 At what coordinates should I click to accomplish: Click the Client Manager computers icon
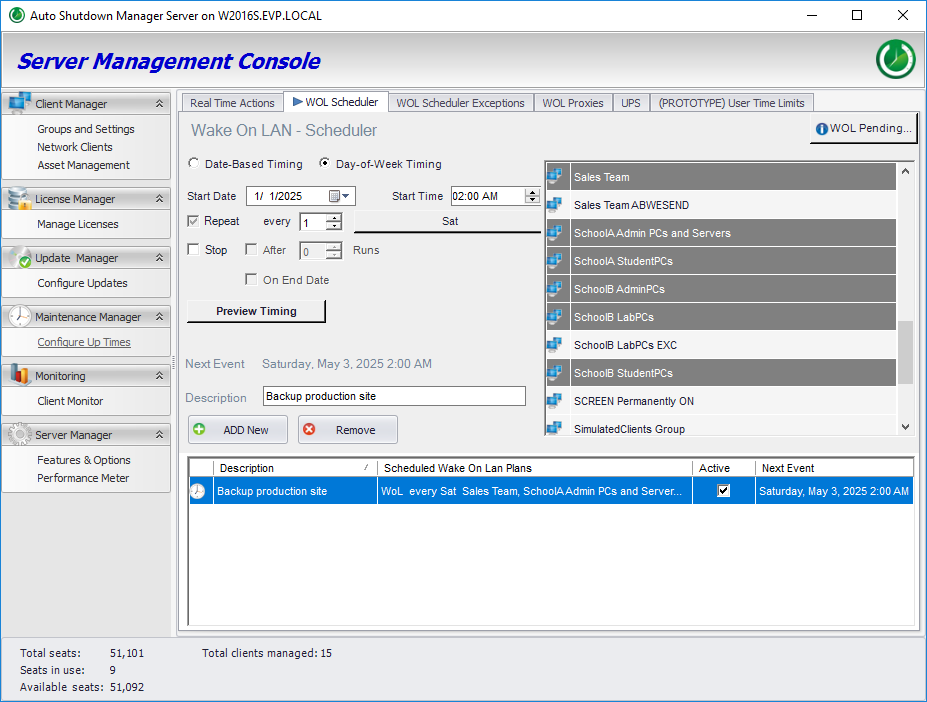[19, 103]
